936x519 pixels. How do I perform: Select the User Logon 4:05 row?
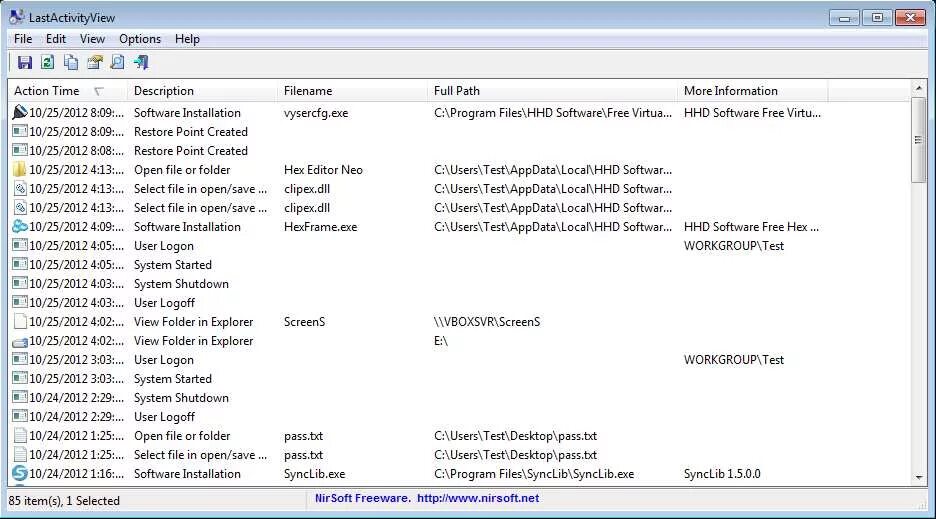[x=460, y=245]
